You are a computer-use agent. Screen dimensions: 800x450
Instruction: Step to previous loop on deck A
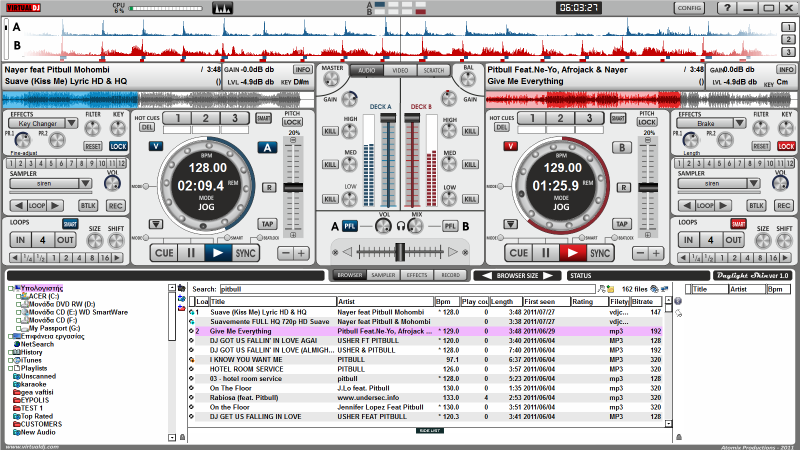19,206
